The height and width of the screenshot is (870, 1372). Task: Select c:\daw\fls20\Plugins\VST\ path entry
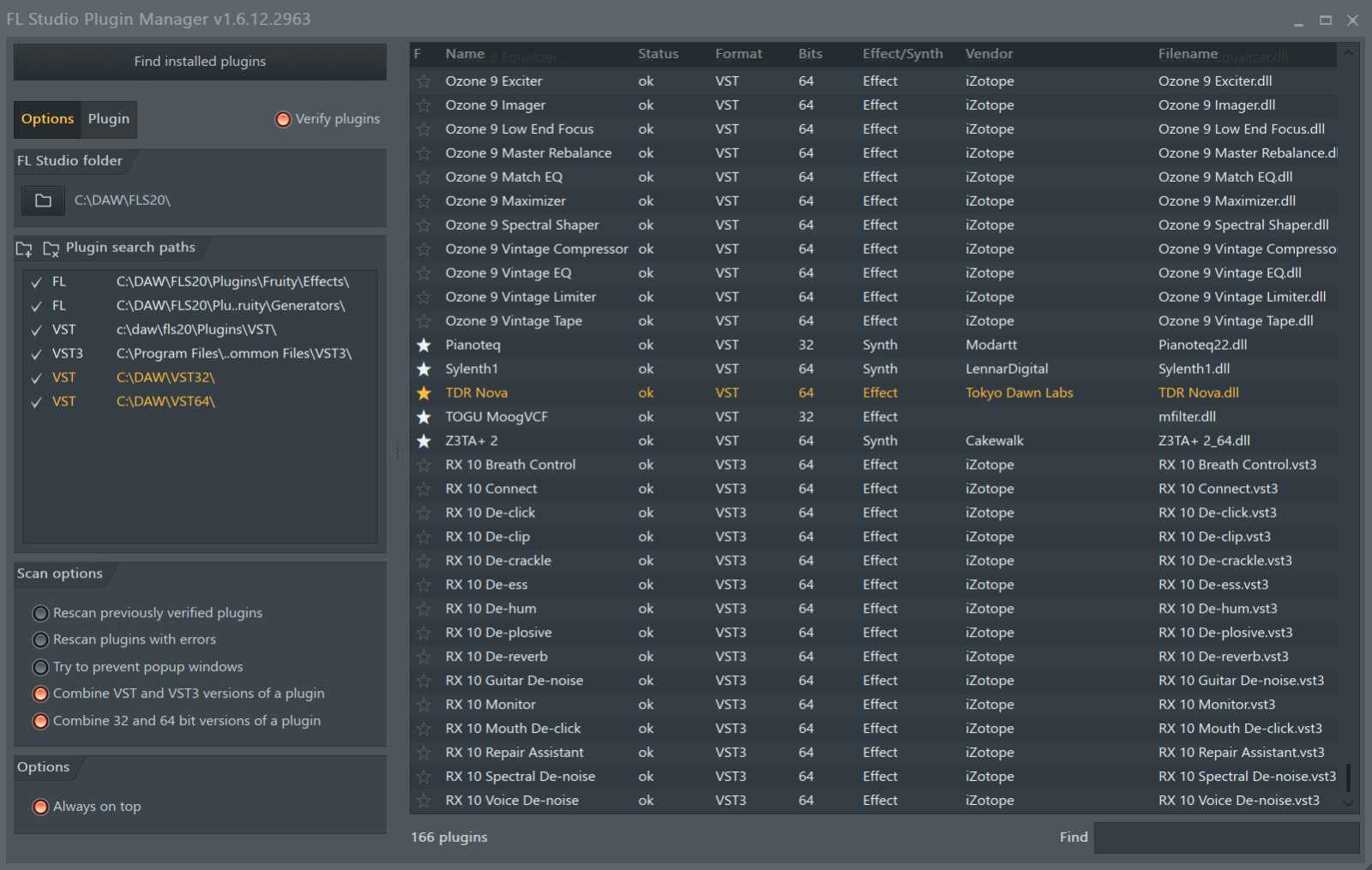[x=196, y=330]
